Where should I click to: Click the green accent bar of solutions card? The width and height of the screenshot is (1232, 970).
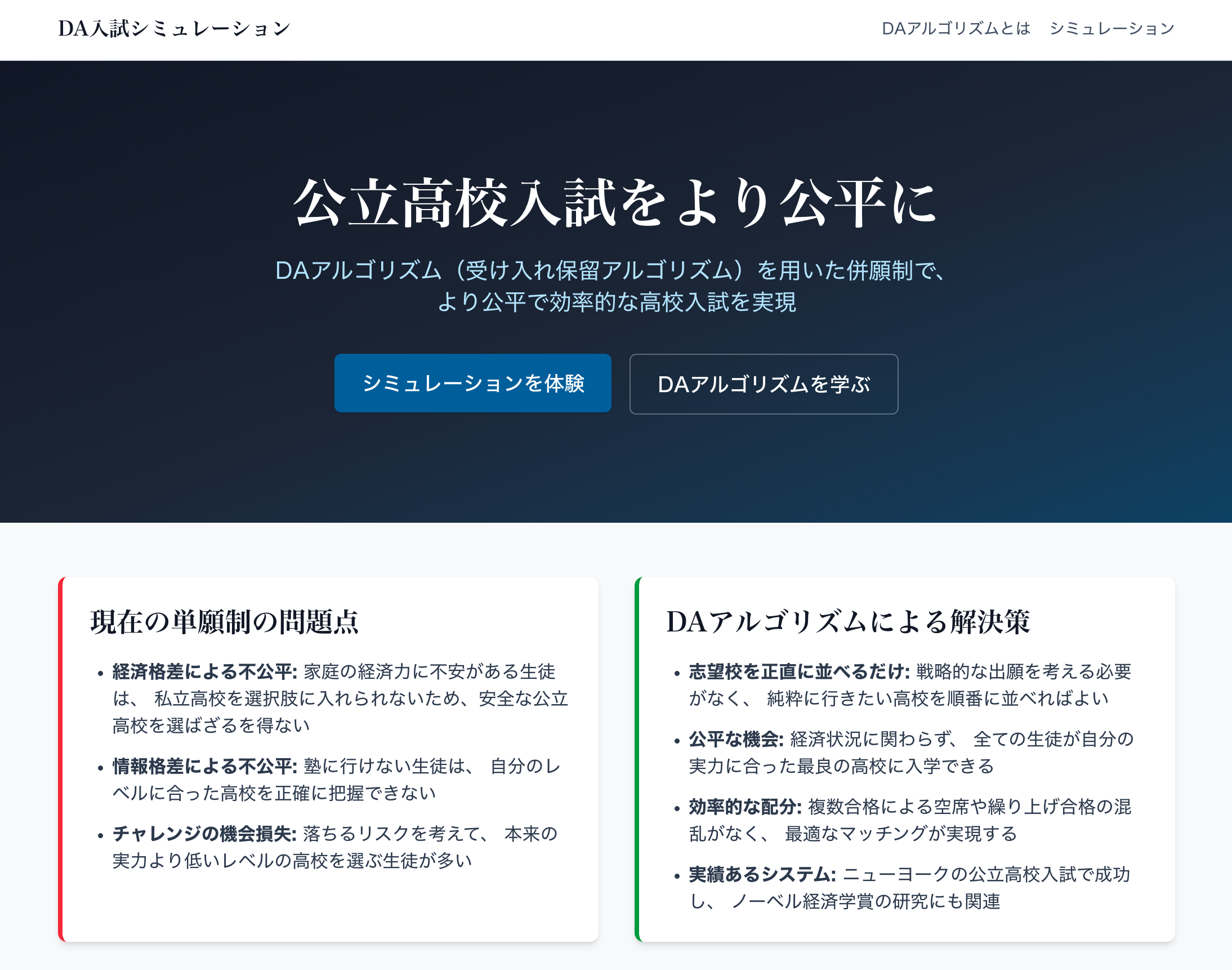[637, 759]
